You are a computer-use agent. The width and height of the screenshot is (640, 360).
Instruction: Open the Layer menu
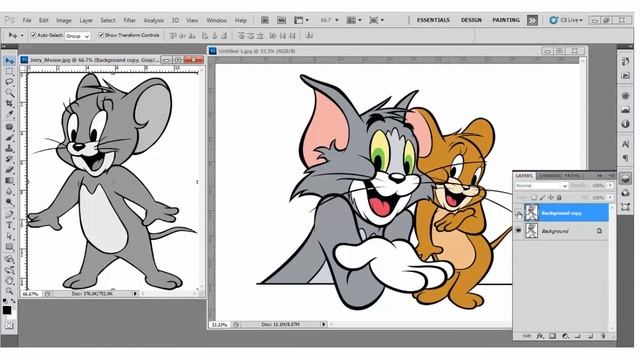tap(86, 20)
